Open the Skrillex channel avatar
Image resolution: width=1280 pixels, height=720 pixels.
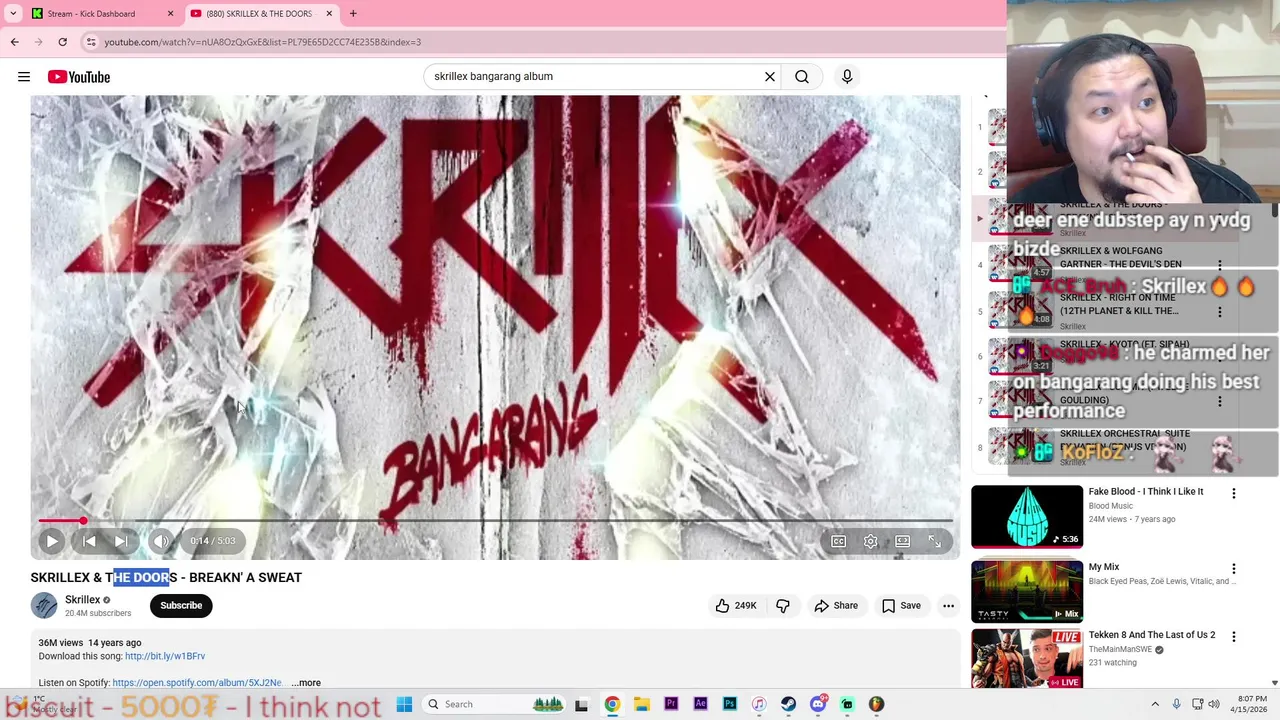44,605
